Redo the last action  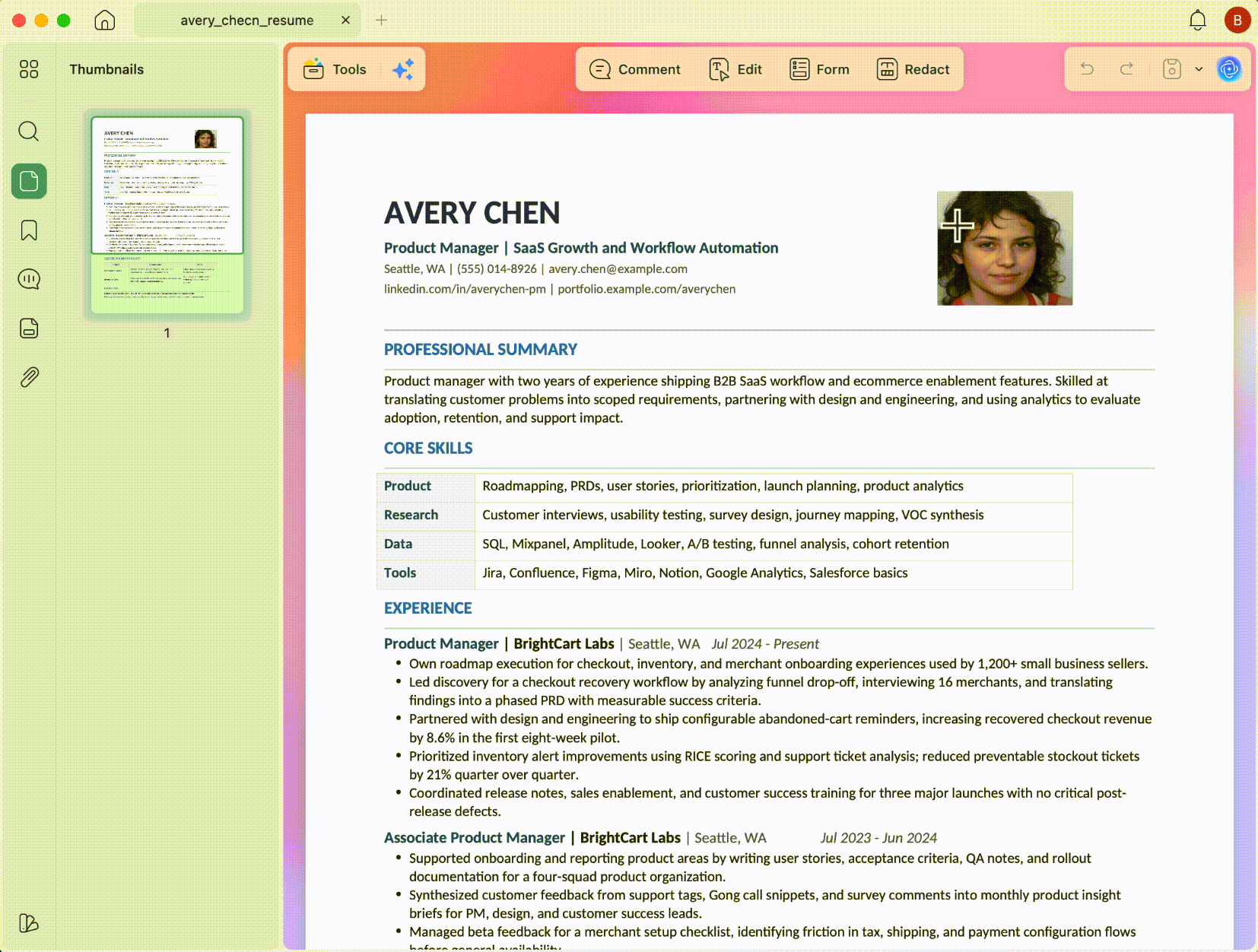[x=1127, y=69]
